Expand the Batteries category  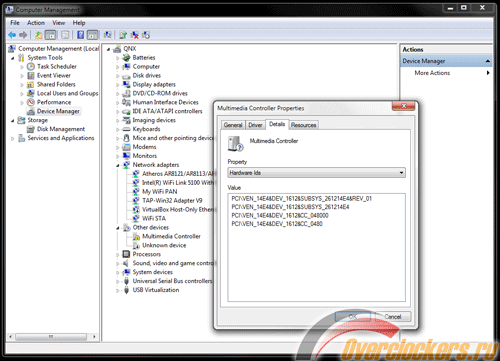[x=117, y=58]
